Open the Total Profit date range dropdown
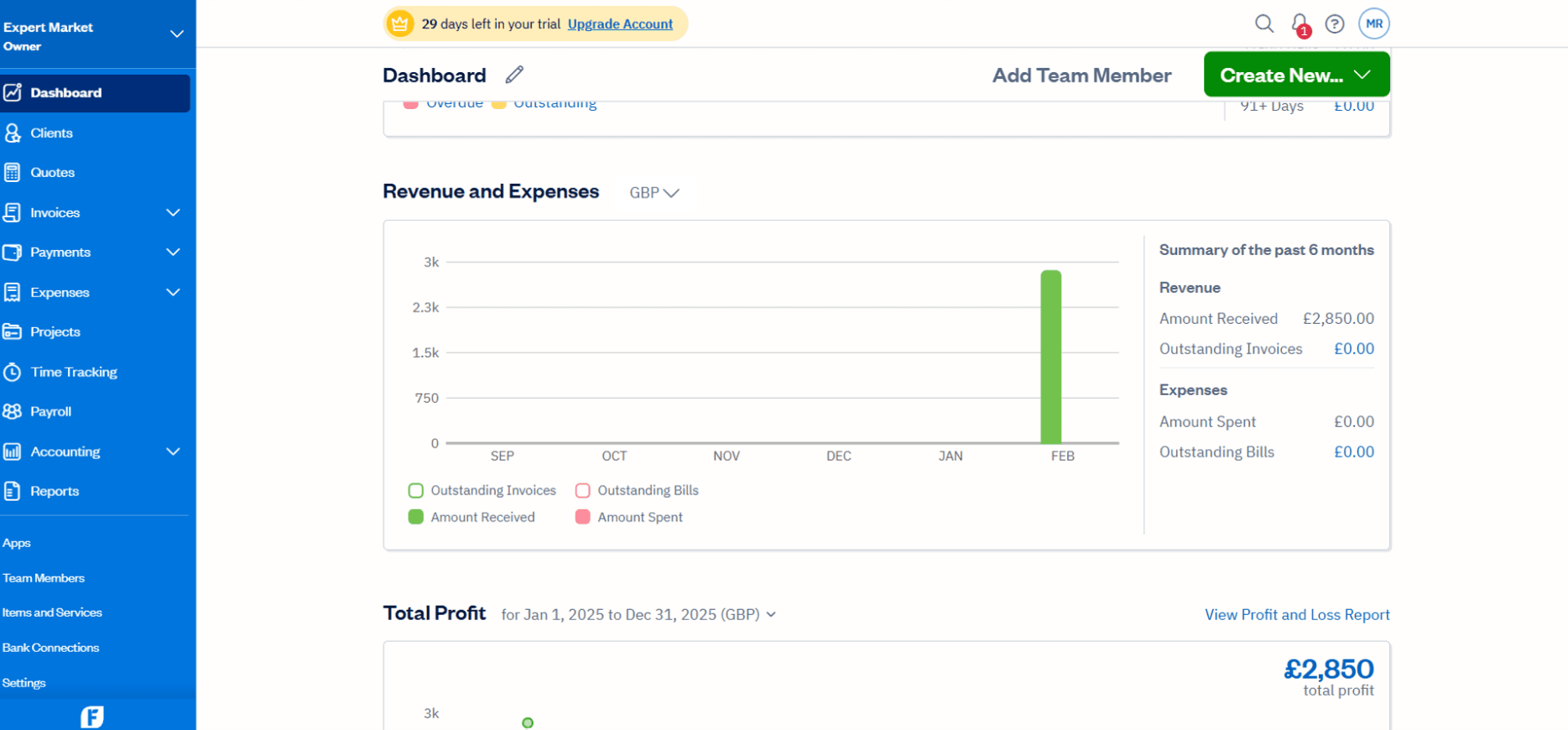 [638, 614]
